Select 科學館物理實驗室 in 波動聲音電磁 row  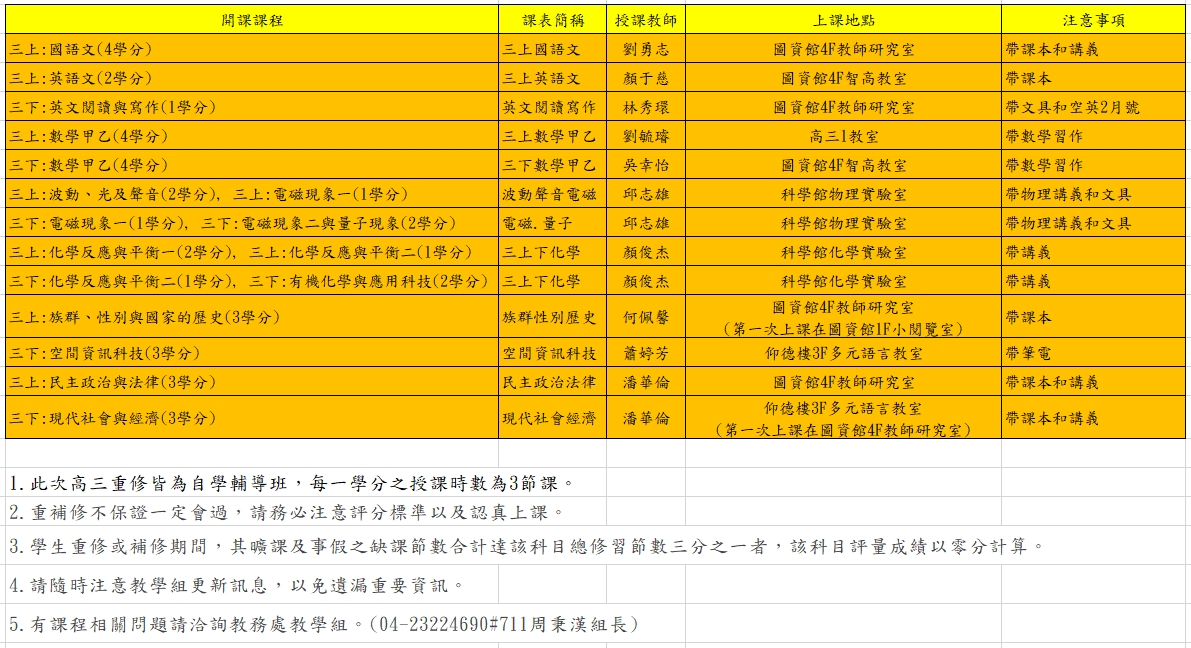pos(843,194)
